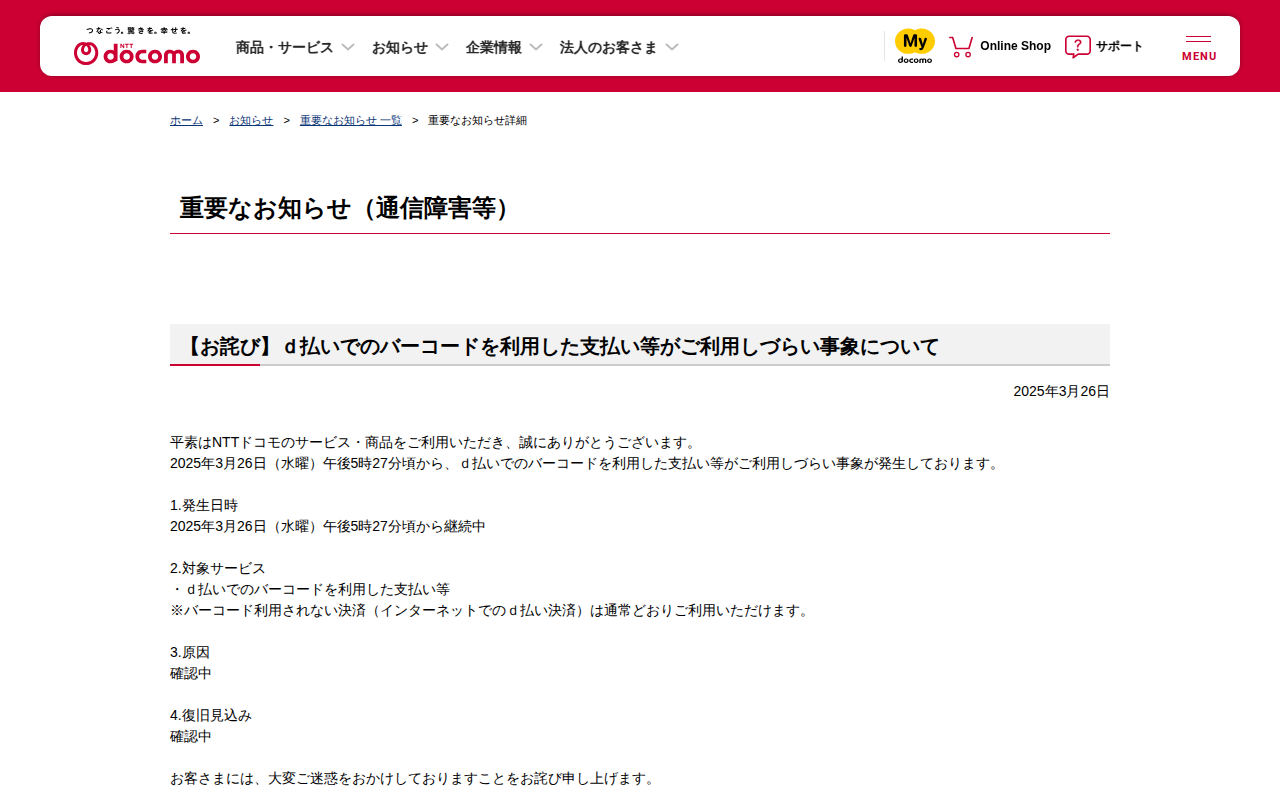Click the お知らせ breadcrumb link
Screen dimensions: 1280x800
click(x=251, y=120)
